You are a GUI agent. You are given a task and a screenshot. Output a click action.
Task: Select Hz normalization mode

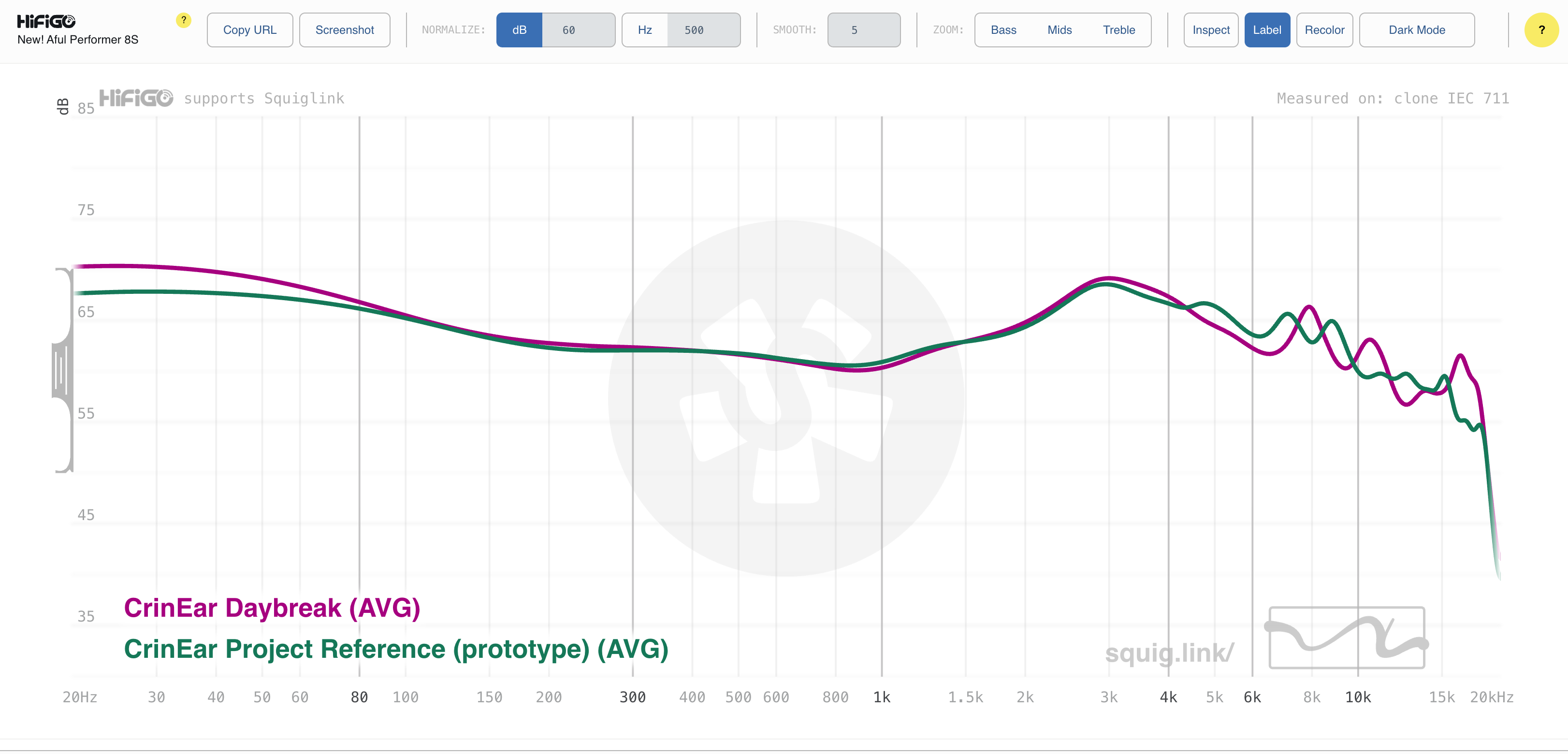[644, 30]
